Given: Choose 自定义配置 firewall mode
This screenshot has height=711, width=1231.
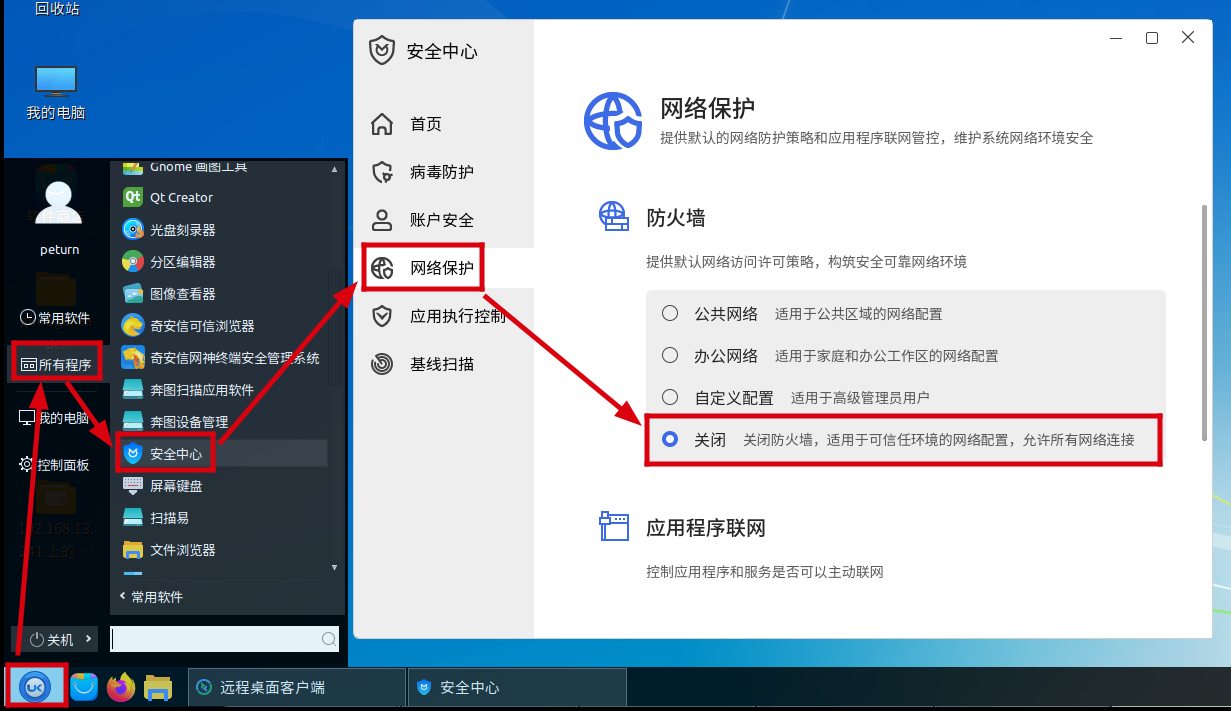Looking at the screenshot, I should pyautogui.click(x=670, y=397).
